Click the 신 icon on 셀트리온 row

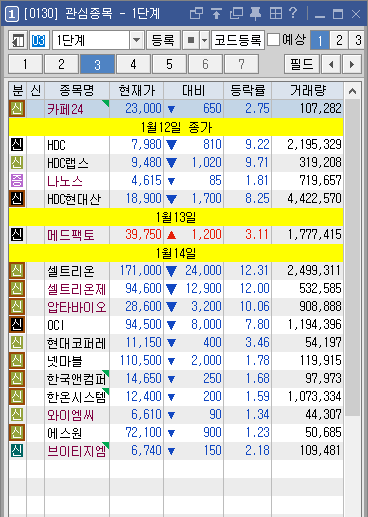coord(17,271)
